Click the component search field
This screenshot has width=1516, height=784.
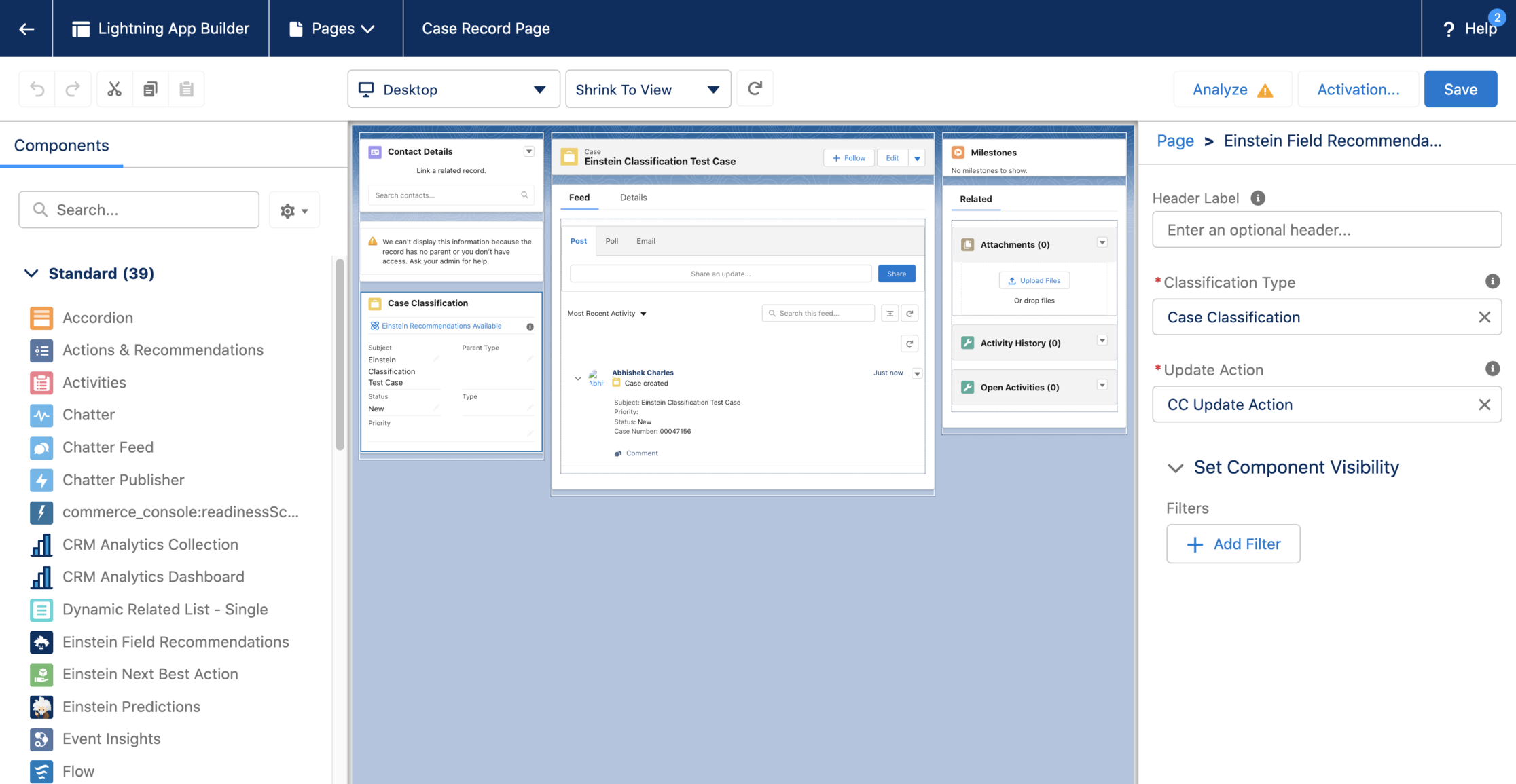point(139,210)
